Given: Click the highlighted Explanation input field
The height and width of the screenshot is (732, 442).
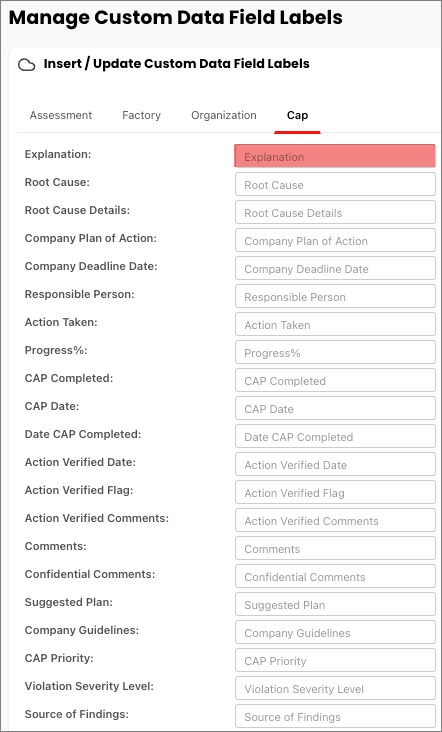Looking at the screenshot, I should [335, 156].
